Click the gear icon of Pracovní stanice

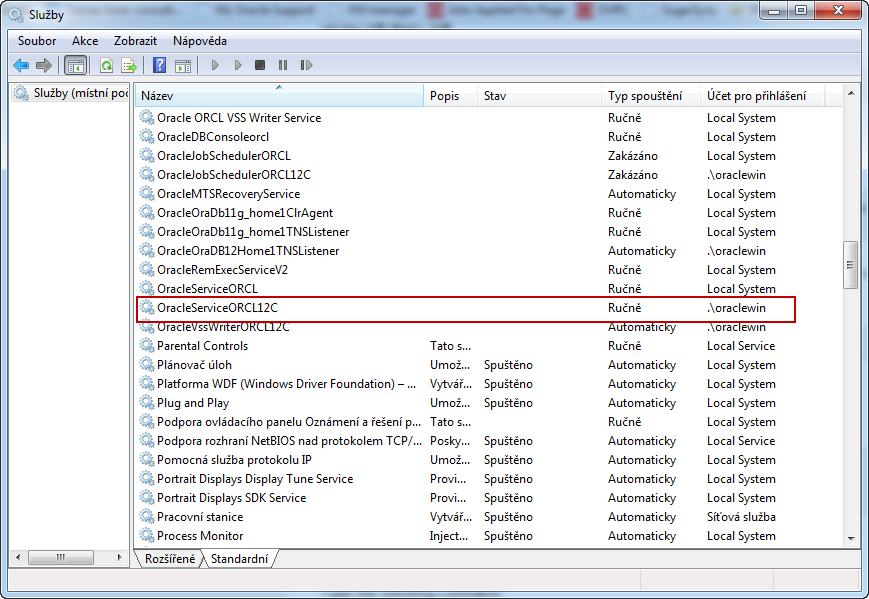147,517
